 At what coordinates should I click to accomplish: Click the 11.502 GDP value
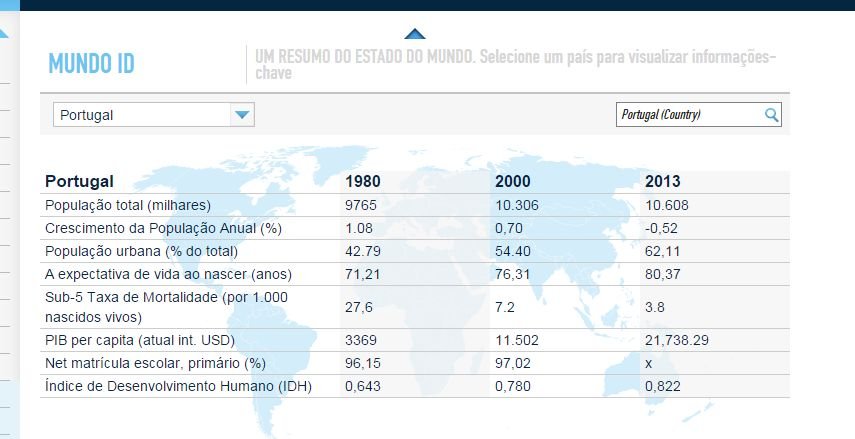pos(516,340)
